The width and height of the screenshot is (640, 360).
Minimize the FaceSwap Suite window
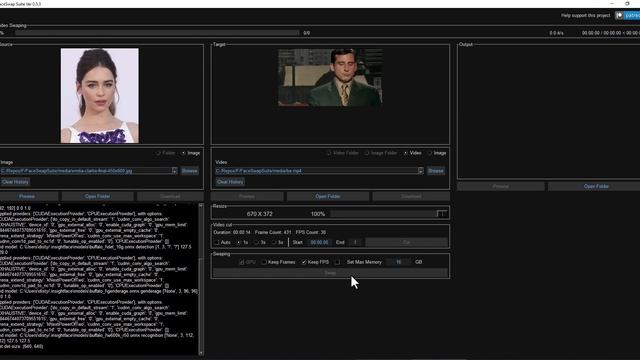pos(612,3)
